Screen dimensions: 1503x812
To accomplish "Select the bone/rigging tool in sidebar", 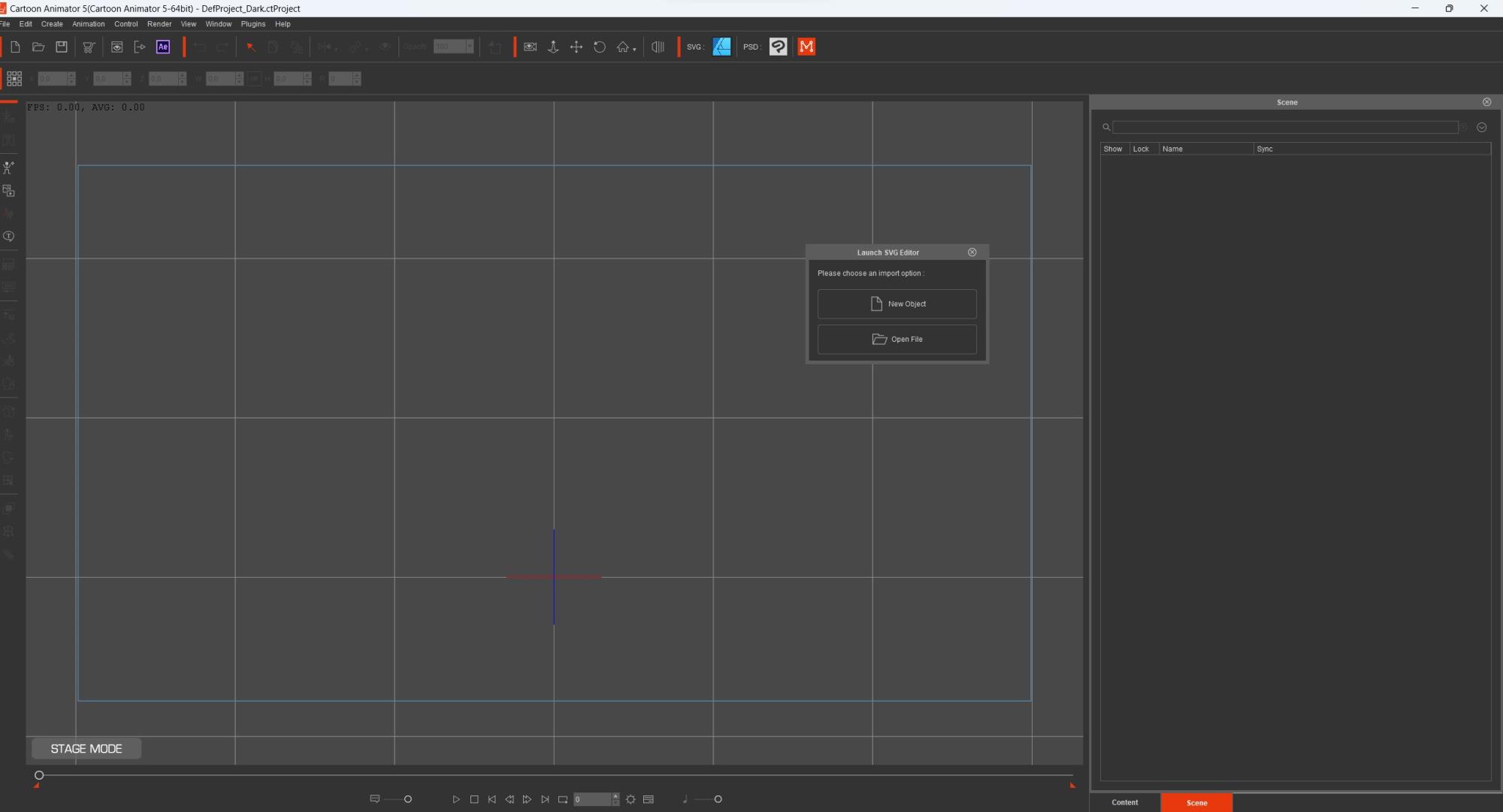I will (9, 168).
